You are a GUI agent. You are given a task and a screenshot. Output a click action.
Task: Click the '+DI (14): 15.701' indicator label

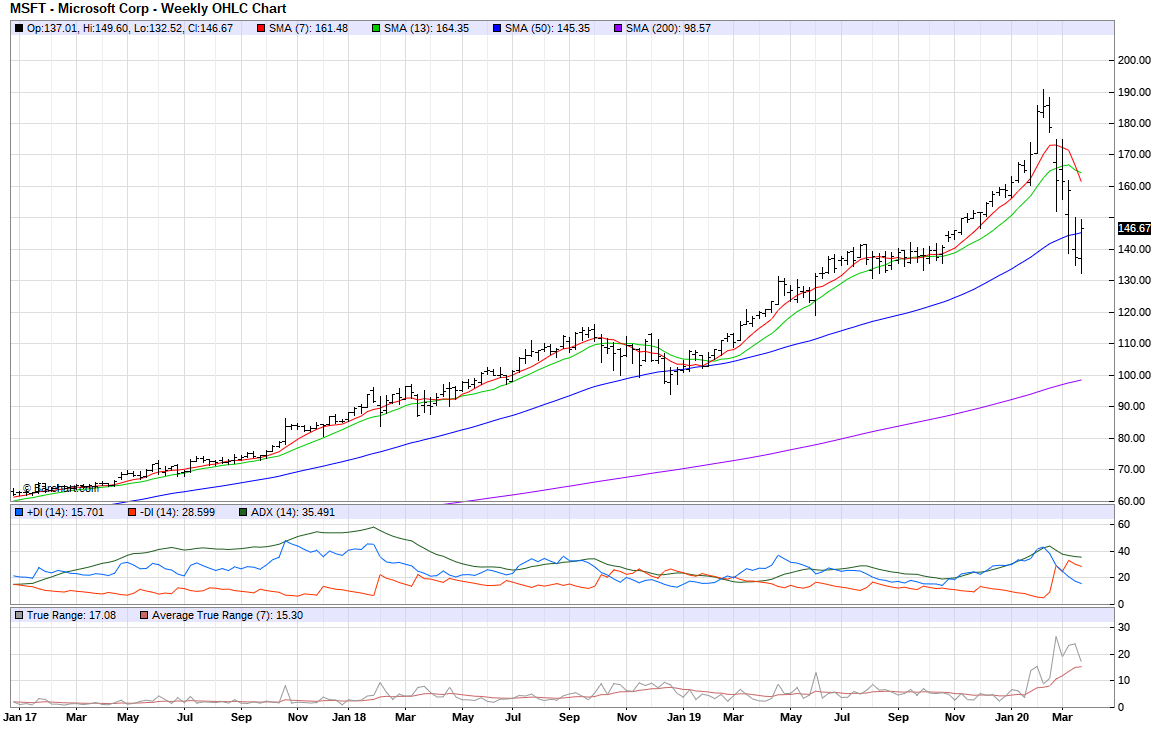(x=66, y=512)
